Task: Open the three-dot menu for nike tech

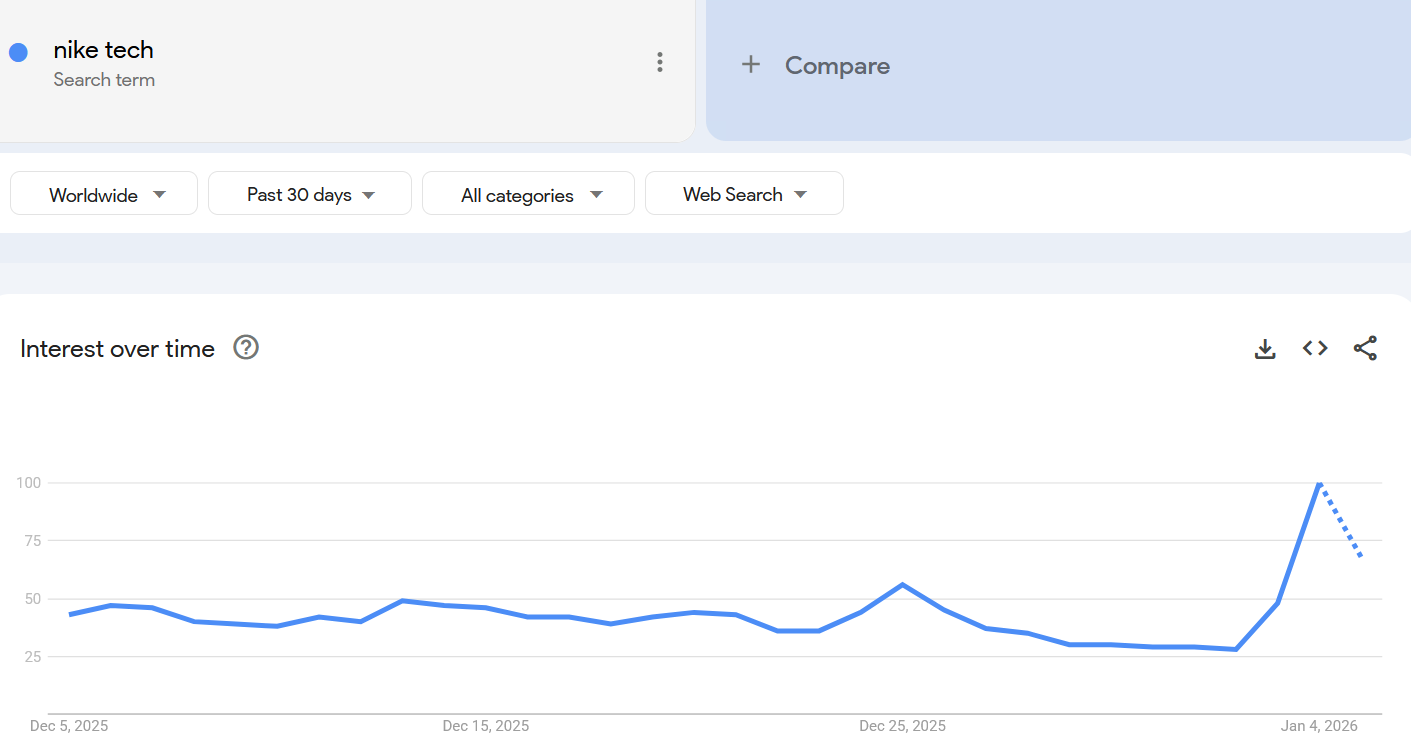Action: [x=659, y=62]
